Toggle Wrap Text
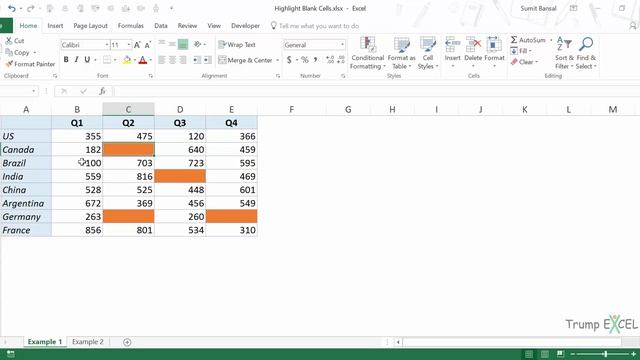Viewport: 640px width, 360px height. click(237, 44)
